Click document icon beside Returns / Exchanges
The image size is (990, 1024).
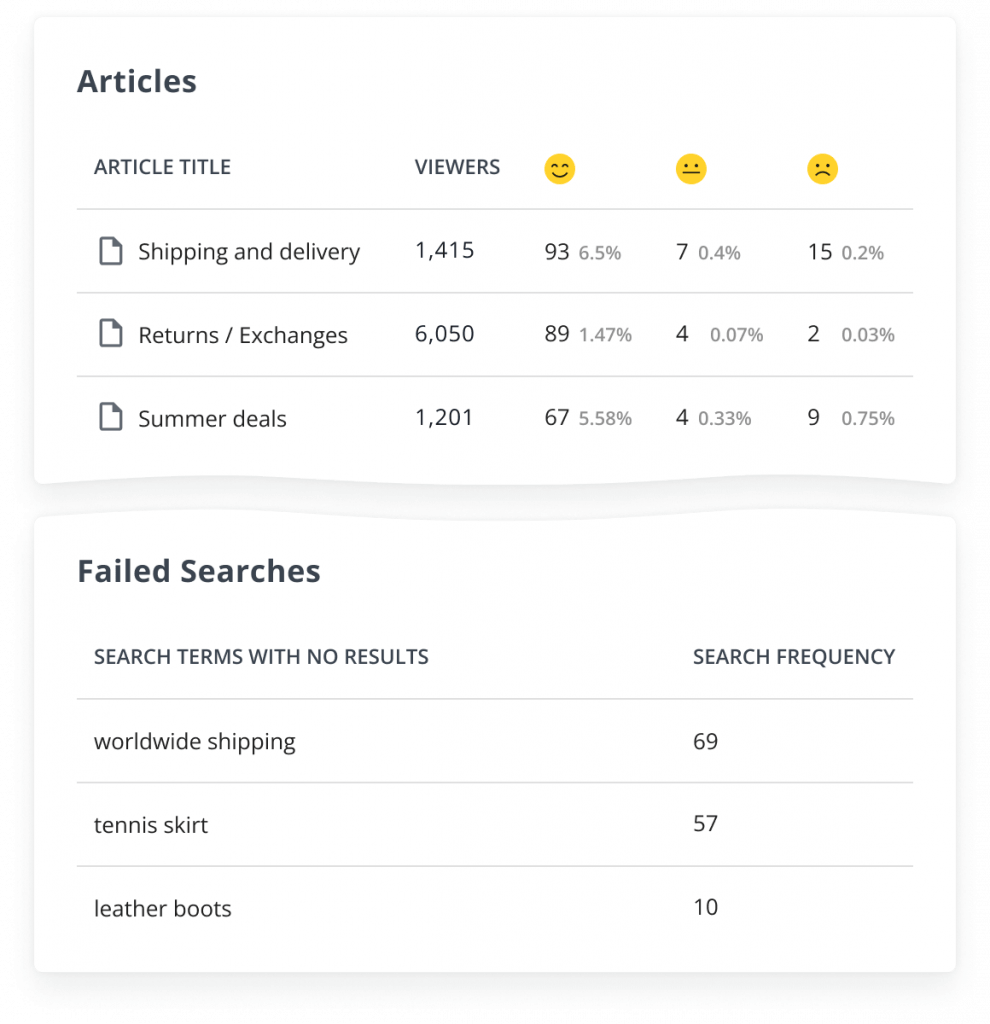point(110,333)
